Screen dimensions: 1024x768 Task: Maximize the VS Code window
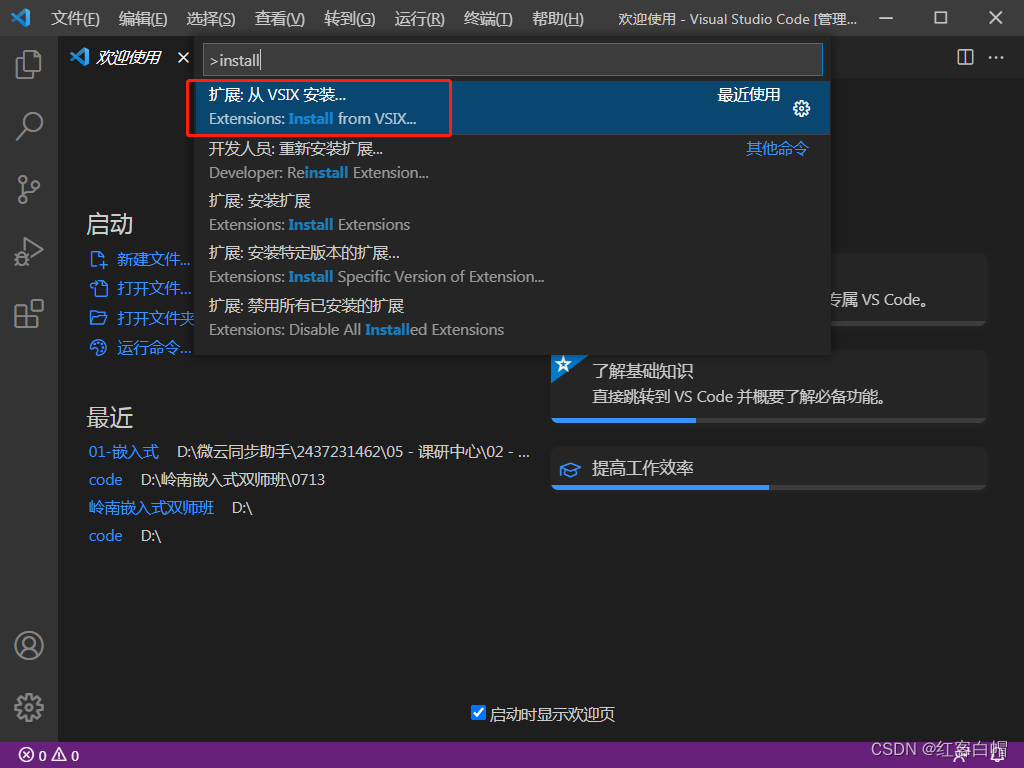(940, 18)
